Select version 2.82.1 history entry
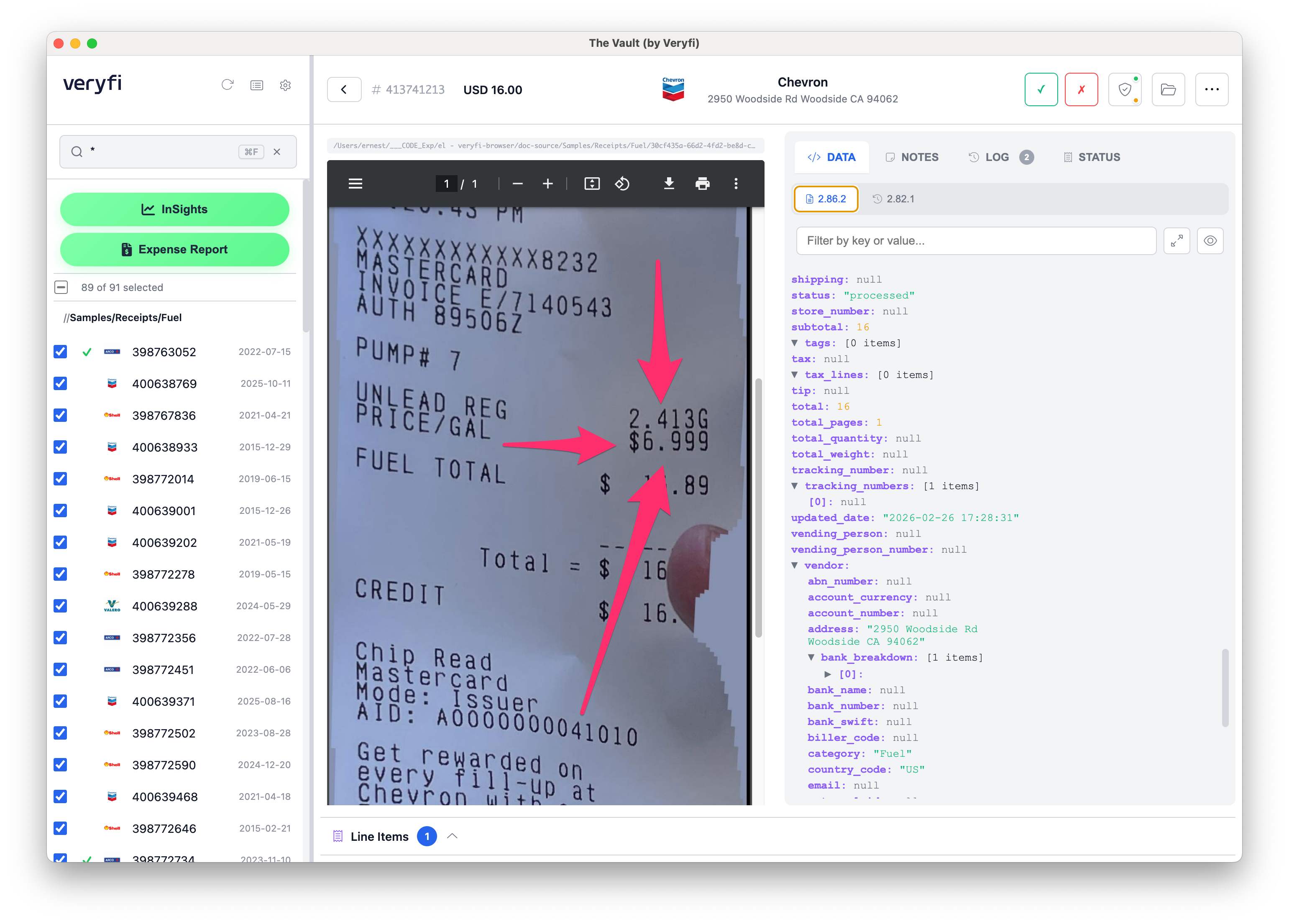Screen dimensions: 1289x924 (893, 199)
